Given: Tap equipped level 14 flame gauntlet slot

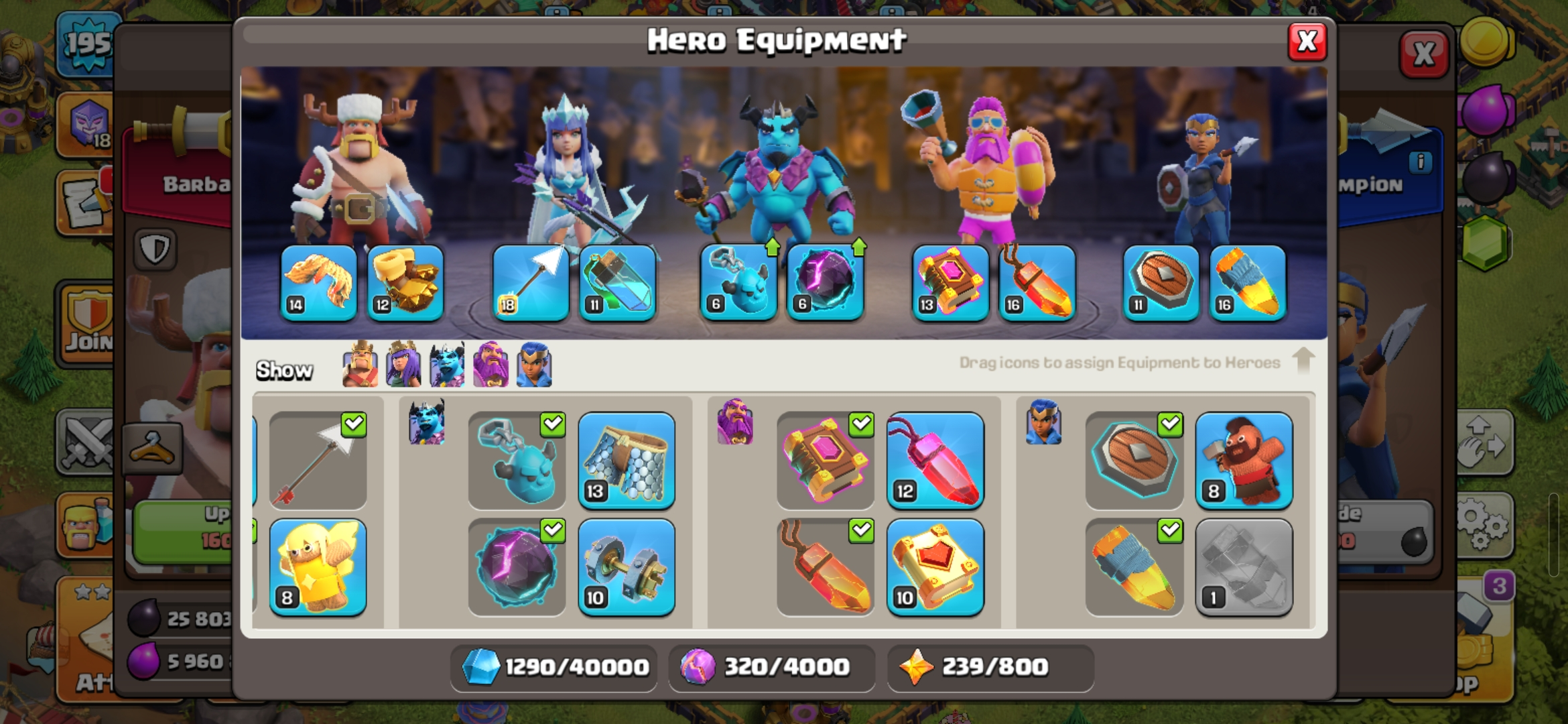Looking at the screenshot, I should click(x=318, y=283).
